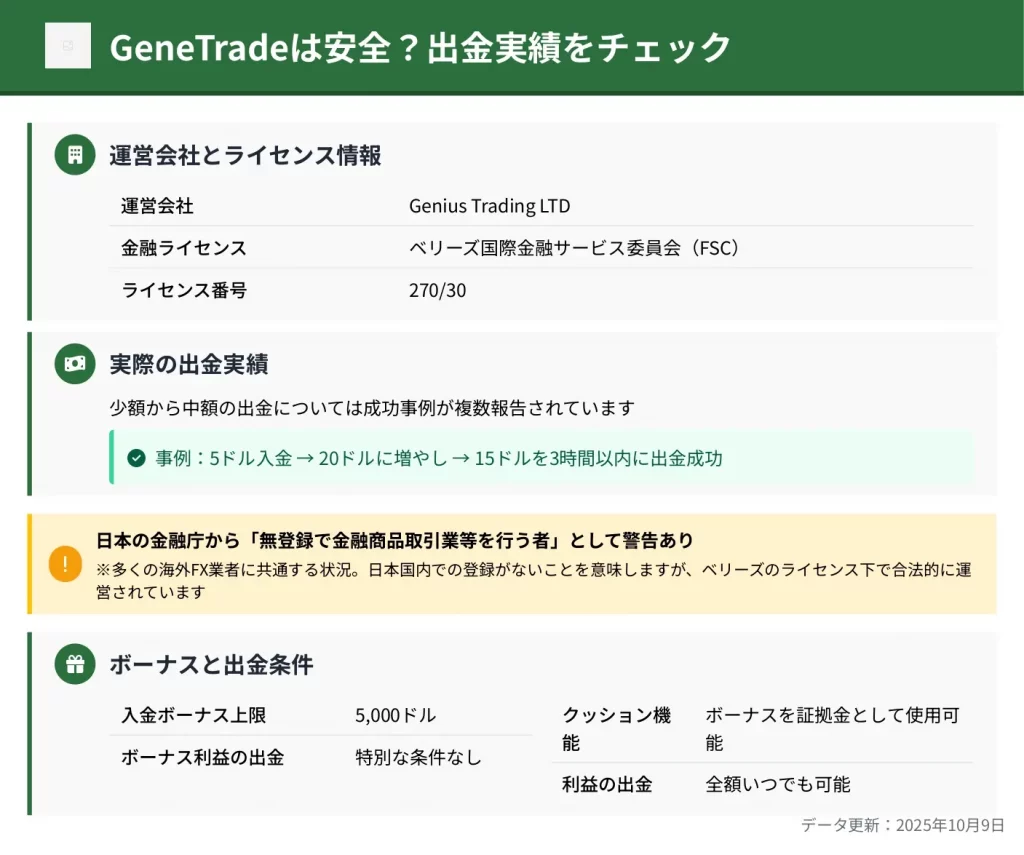Click the orange exclamation warning icon

pos(65,564)
